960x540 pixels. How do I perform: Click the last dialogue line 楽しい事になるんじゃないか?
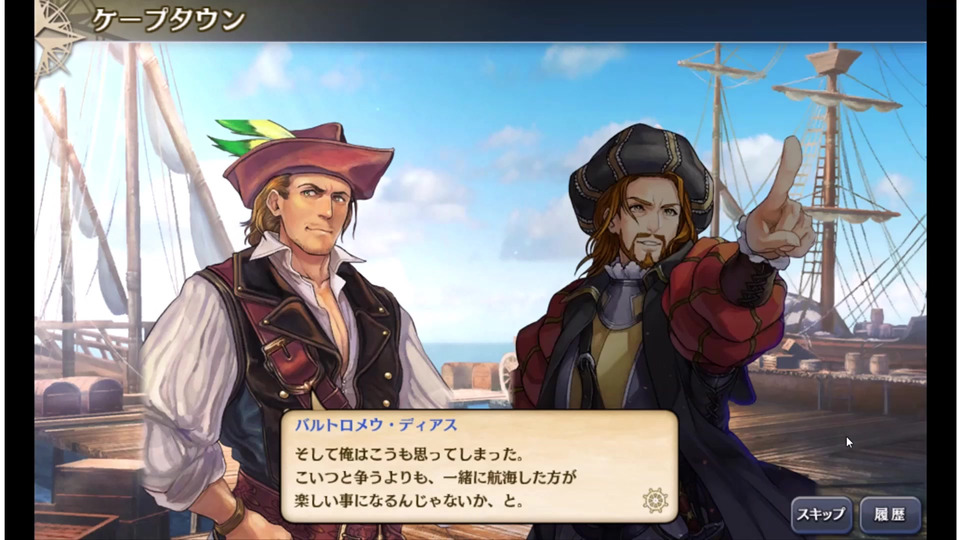point(409,500)
